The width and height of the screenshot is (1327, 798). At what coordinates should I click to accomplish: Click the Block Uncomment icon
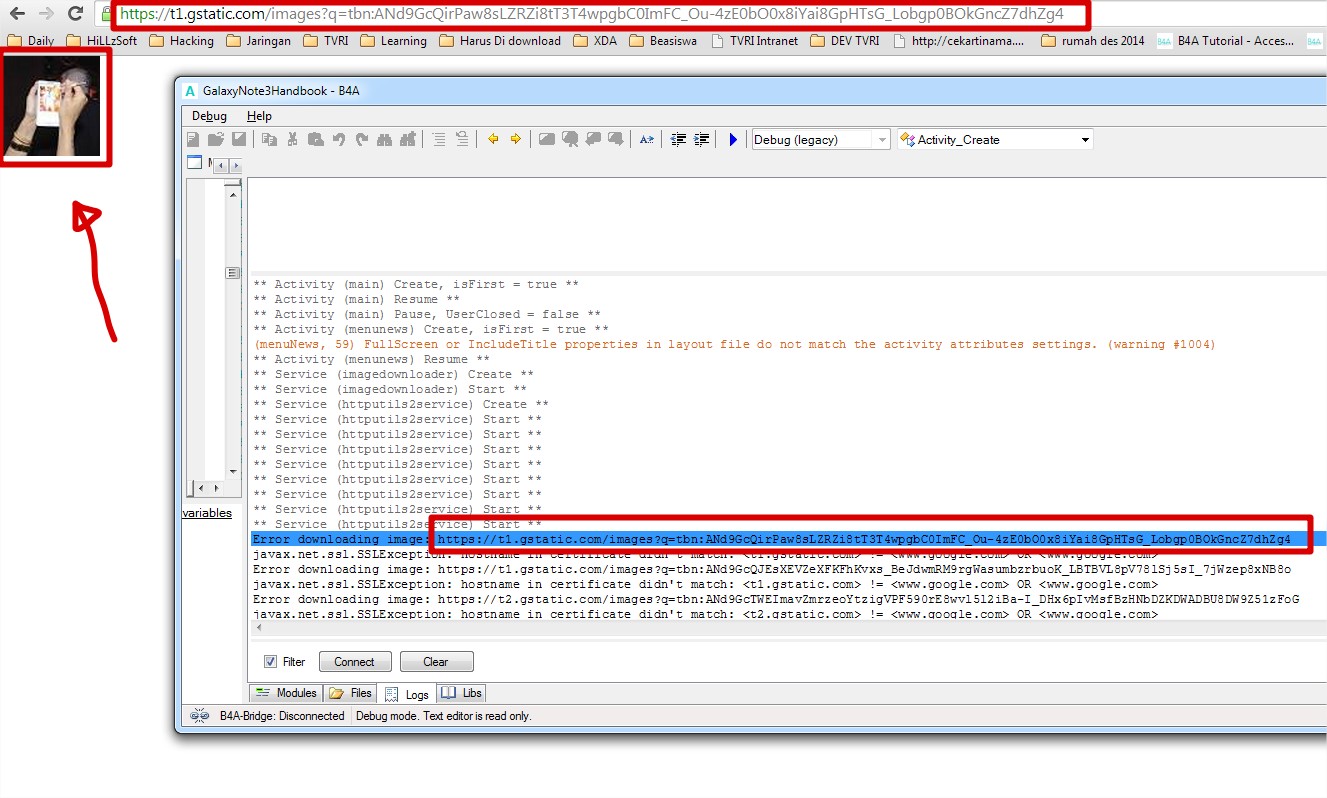pyautogui.click(x=701, y=140)
